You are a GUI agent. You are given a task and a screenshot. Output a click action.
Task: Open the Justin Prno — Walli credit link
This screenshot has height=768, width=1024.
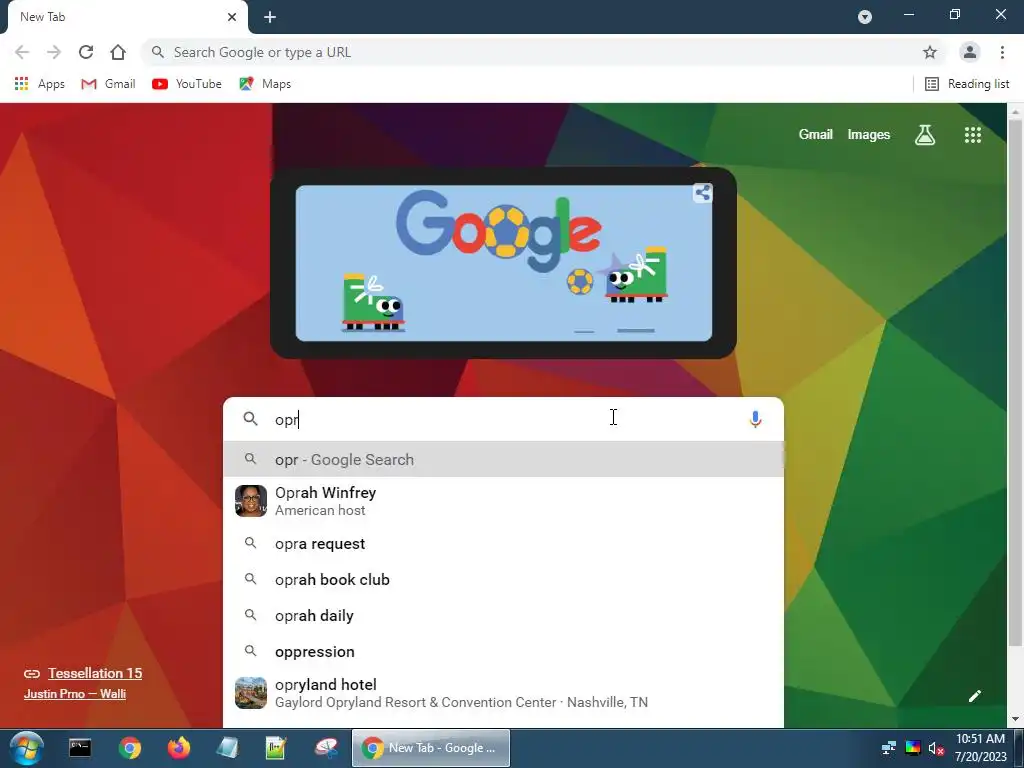tap(75, 694)
